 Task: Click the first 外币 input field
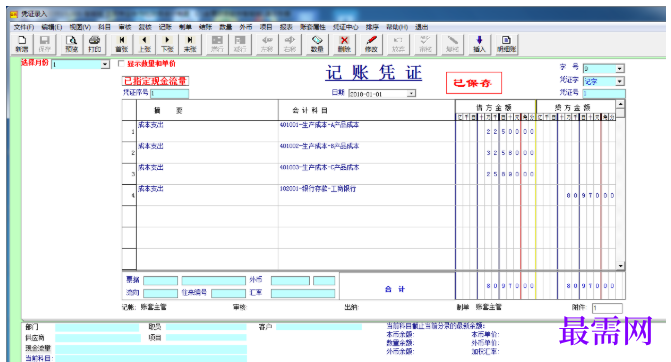(290, 281)
